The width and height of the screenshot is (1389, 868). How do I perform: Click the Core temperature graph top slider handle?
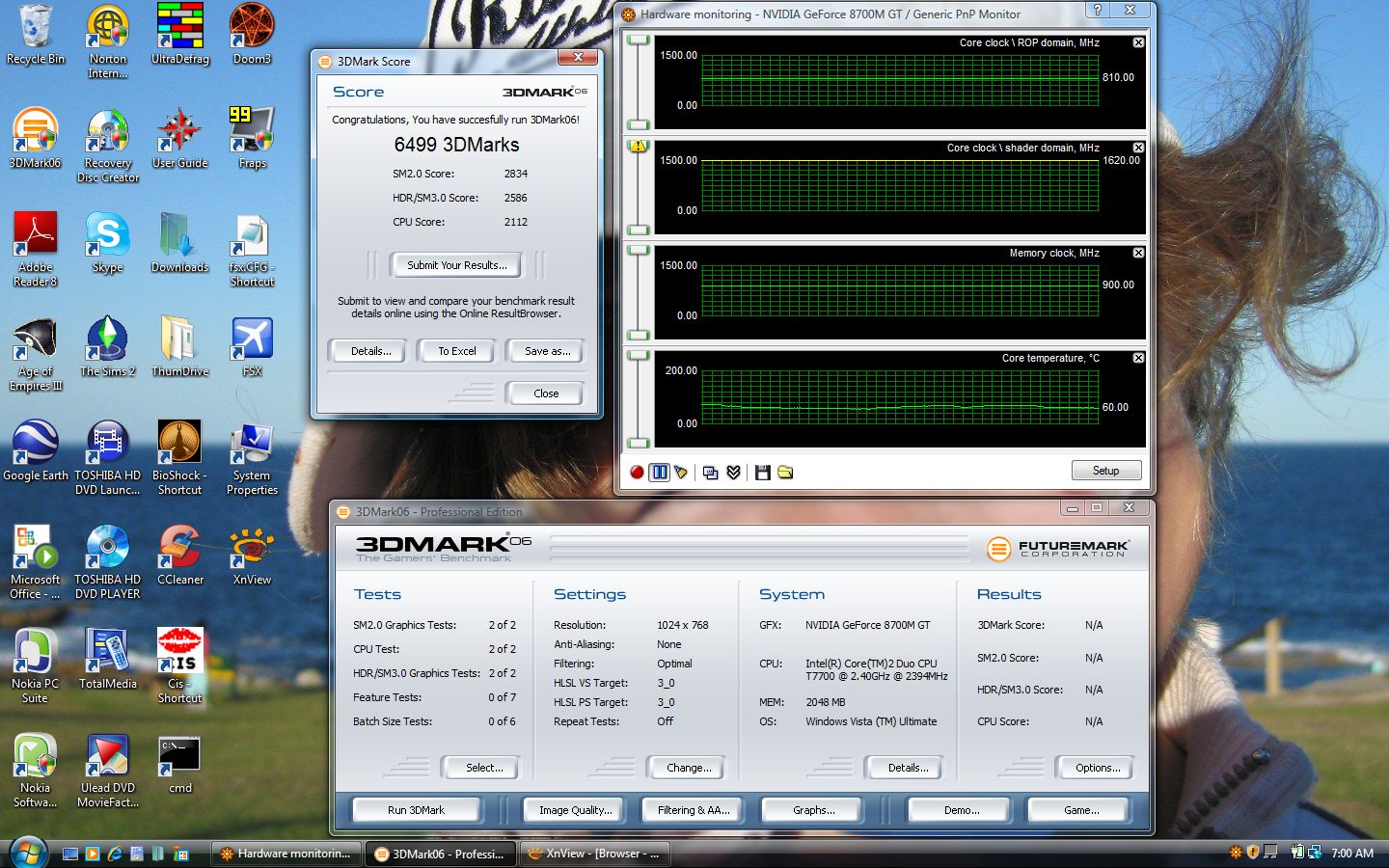pyautogui.click(x=639, y=356)
